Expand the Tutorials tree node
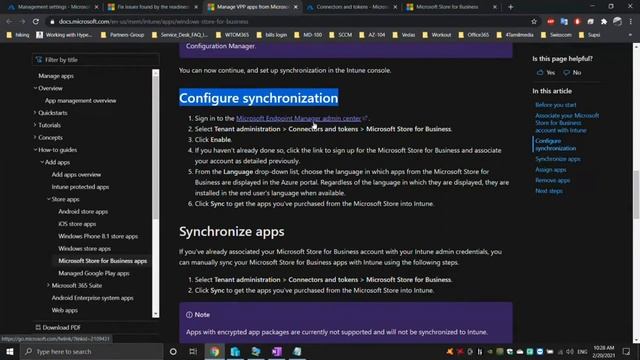The width and height of the screenshot is (640, 360). click(35, 125)
